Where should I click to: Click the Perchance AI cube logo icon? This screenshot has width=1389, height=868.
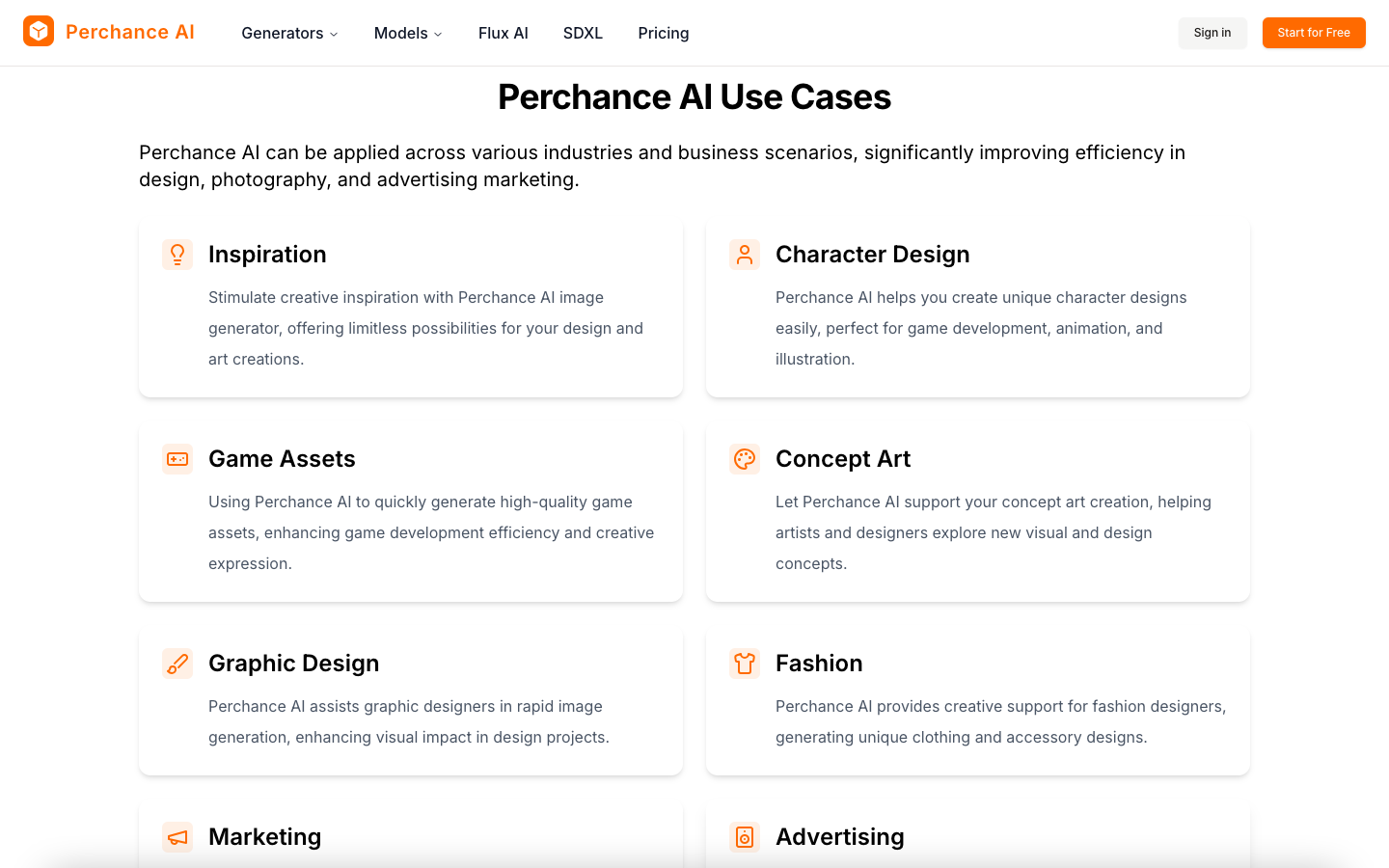[39, 32]
